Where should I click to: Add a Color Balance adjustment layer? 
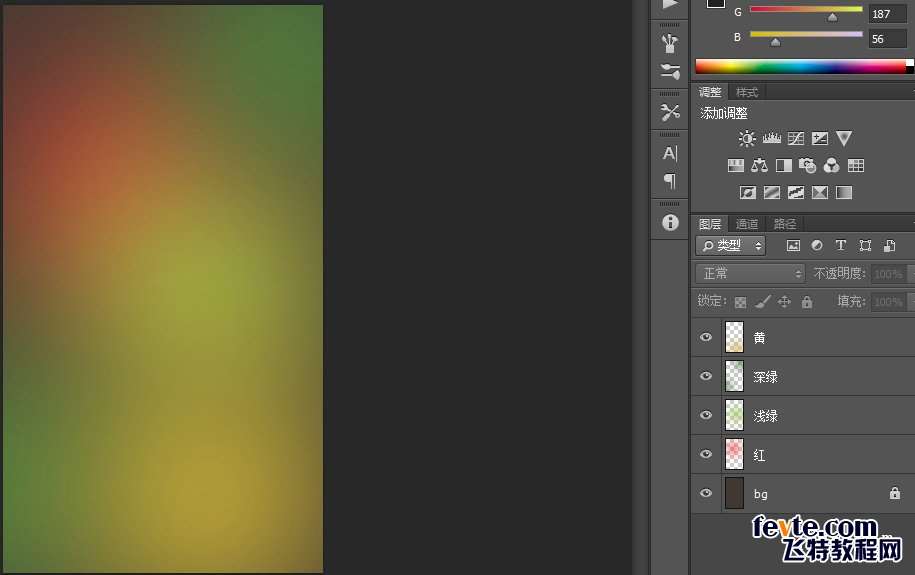(759, 166)
